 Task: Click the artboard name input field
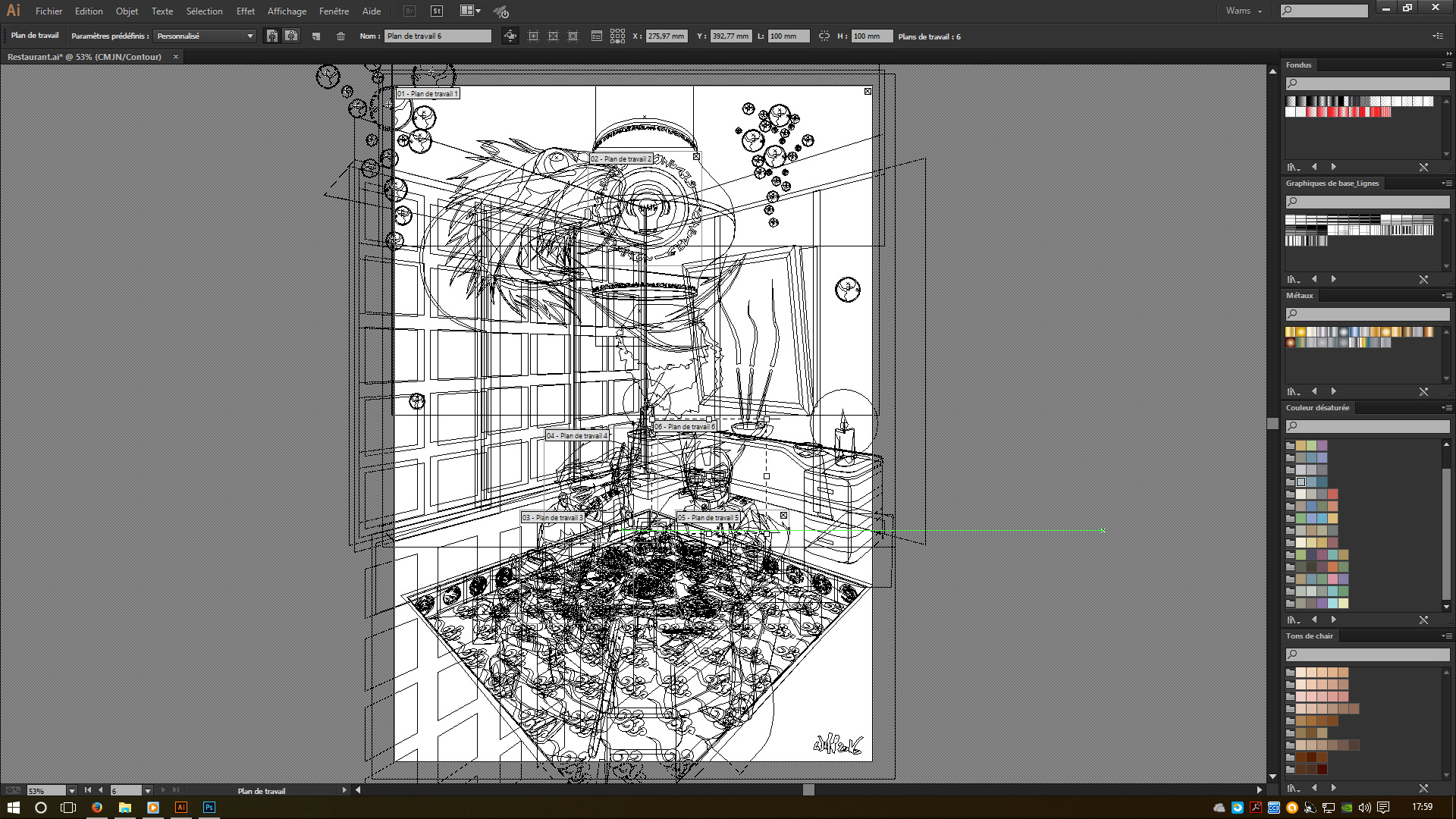coord(438,36)
